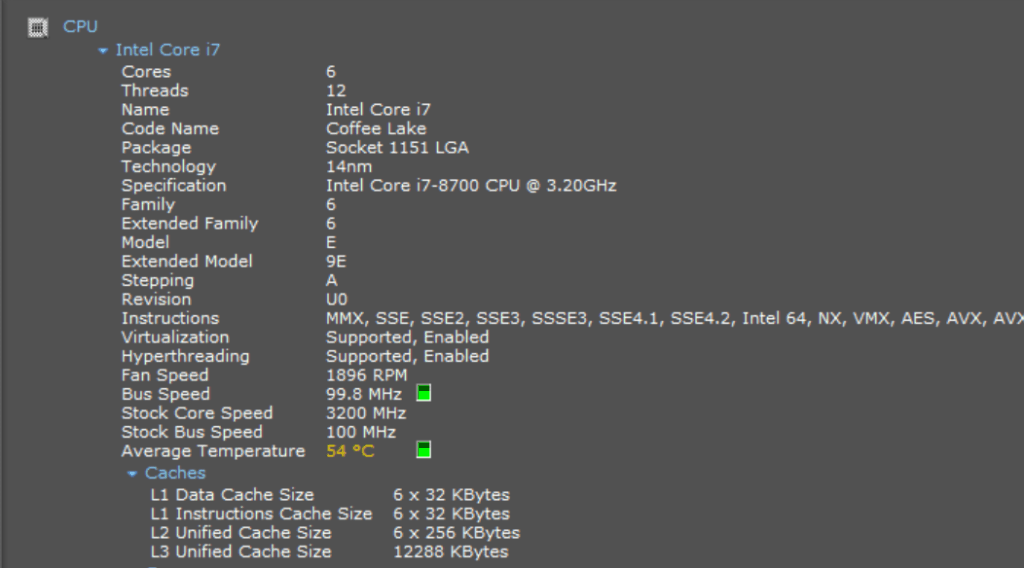Click the 1896 RPM fan speed value
Image resolution: width=1024 pixels, height=568 pixels.
tap(367, 376)
